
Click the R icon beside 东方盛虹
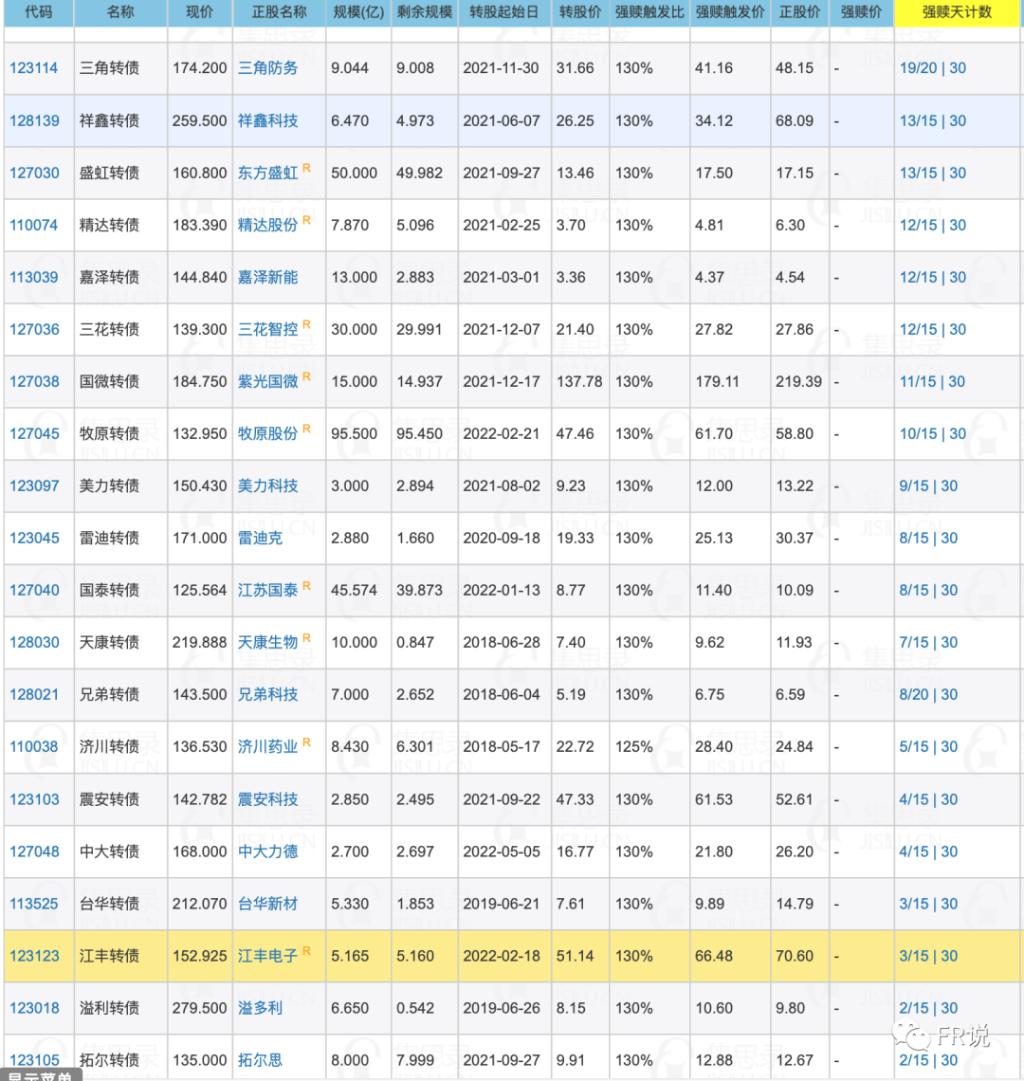(307, 168)
